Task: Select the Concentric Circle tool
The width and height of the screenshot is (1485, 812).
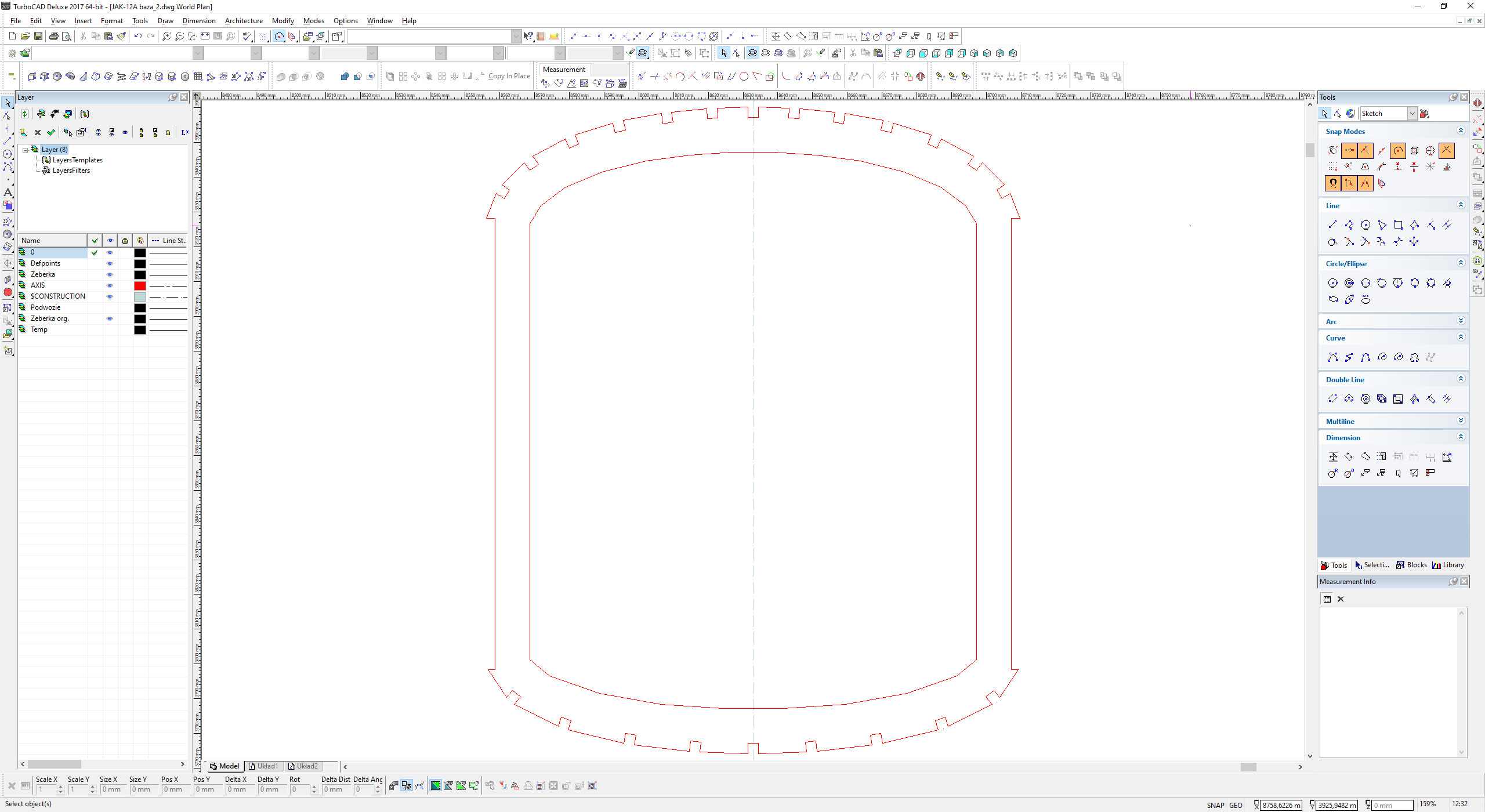Action: tap(1349, 283)
